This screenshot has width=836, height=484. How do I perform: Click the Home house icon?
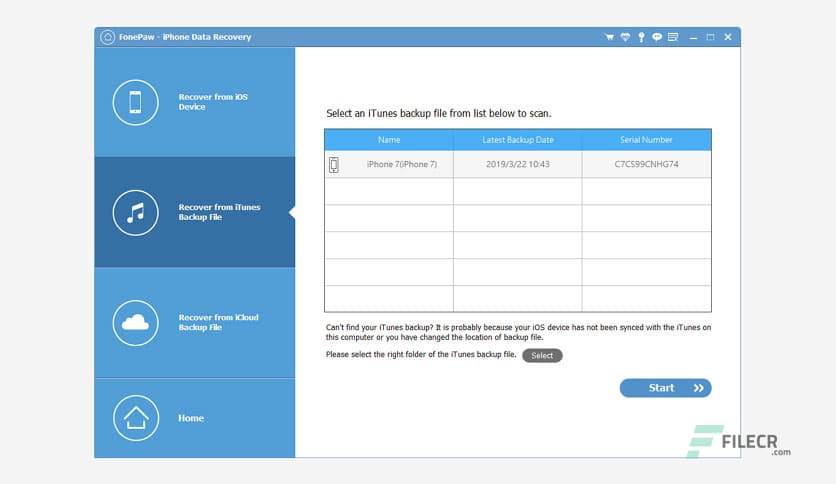point(136,418)
